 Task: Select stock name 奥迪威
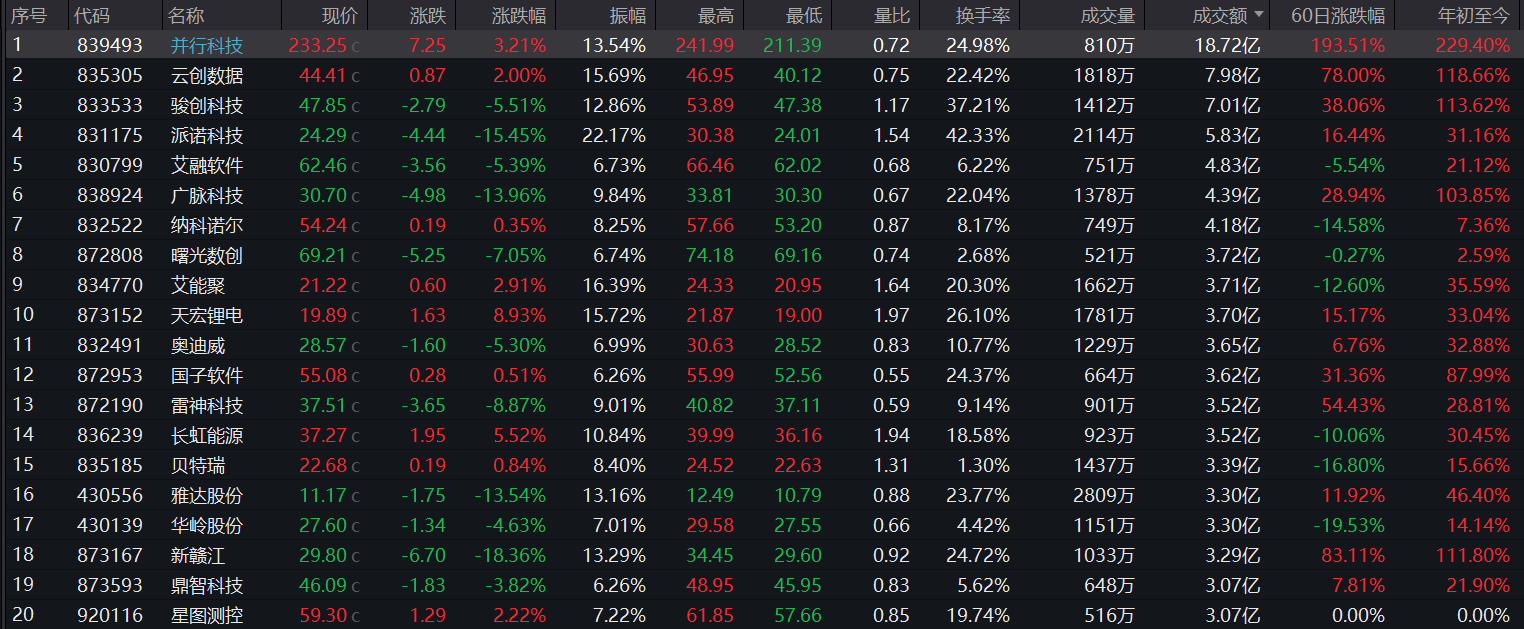tap(198, 345)
